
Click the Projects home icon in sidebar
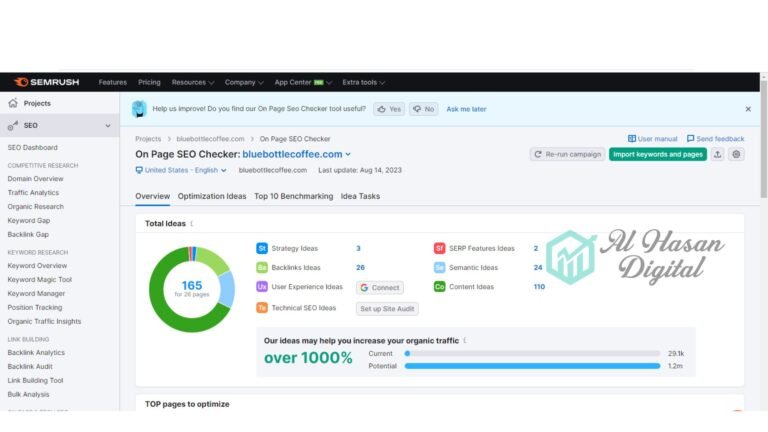click(x=13, y=103)
